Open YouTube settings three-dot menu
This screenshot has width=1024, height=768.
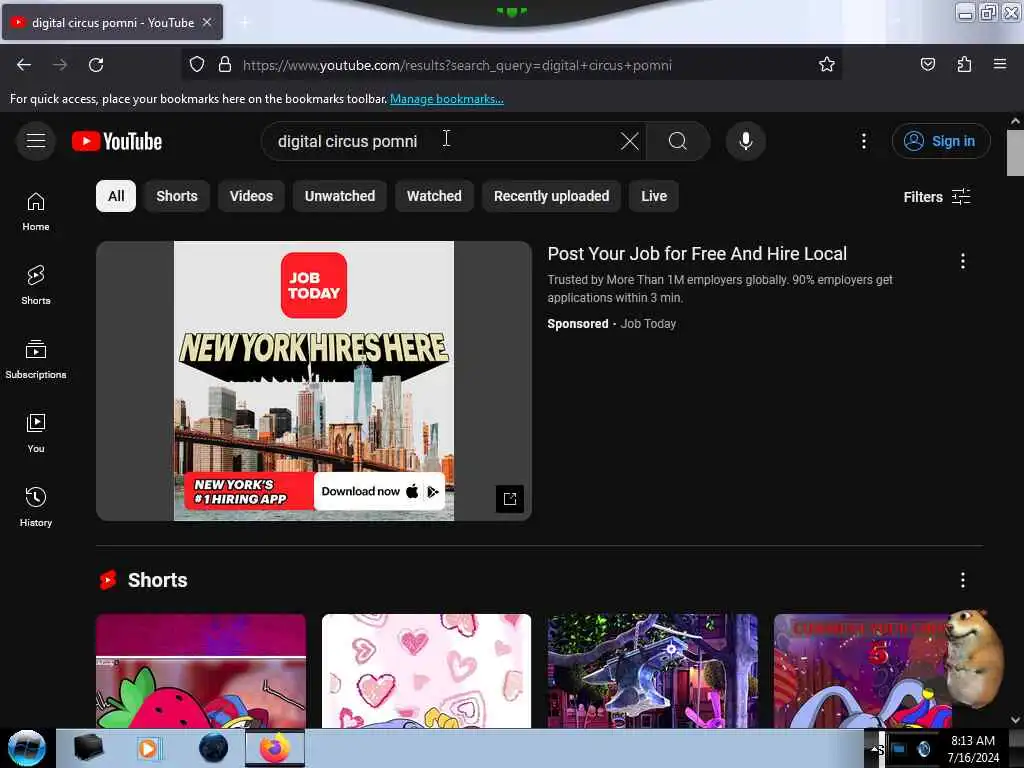click(863, 141)
